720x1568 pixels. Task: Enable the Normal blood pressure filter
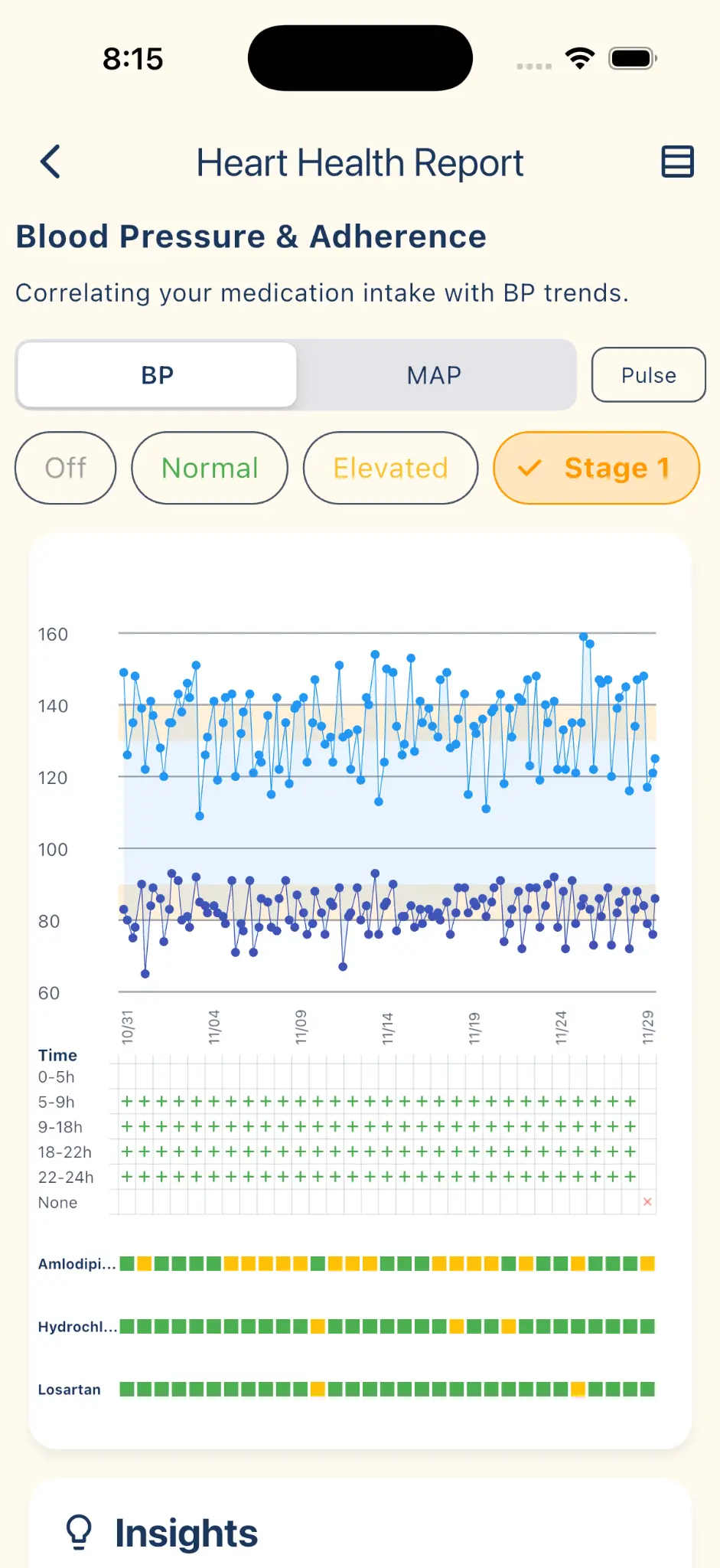[x=209, y=468]
